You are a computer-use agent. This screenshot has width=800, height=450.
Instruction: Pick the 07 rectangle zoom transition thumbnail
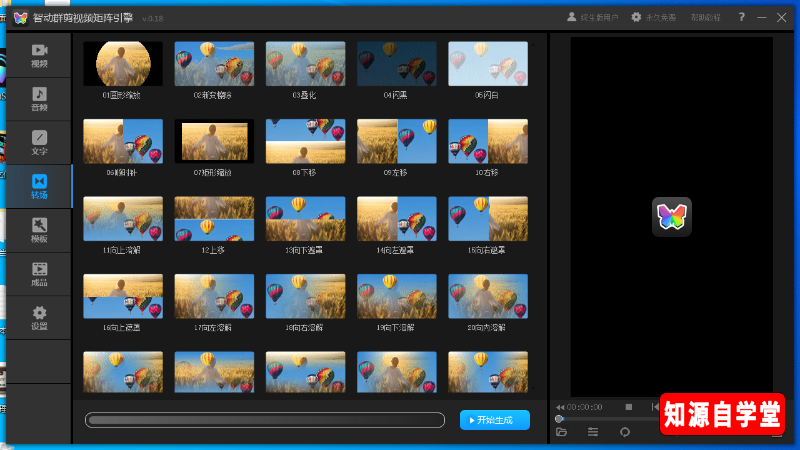click(x=214, y=141)
